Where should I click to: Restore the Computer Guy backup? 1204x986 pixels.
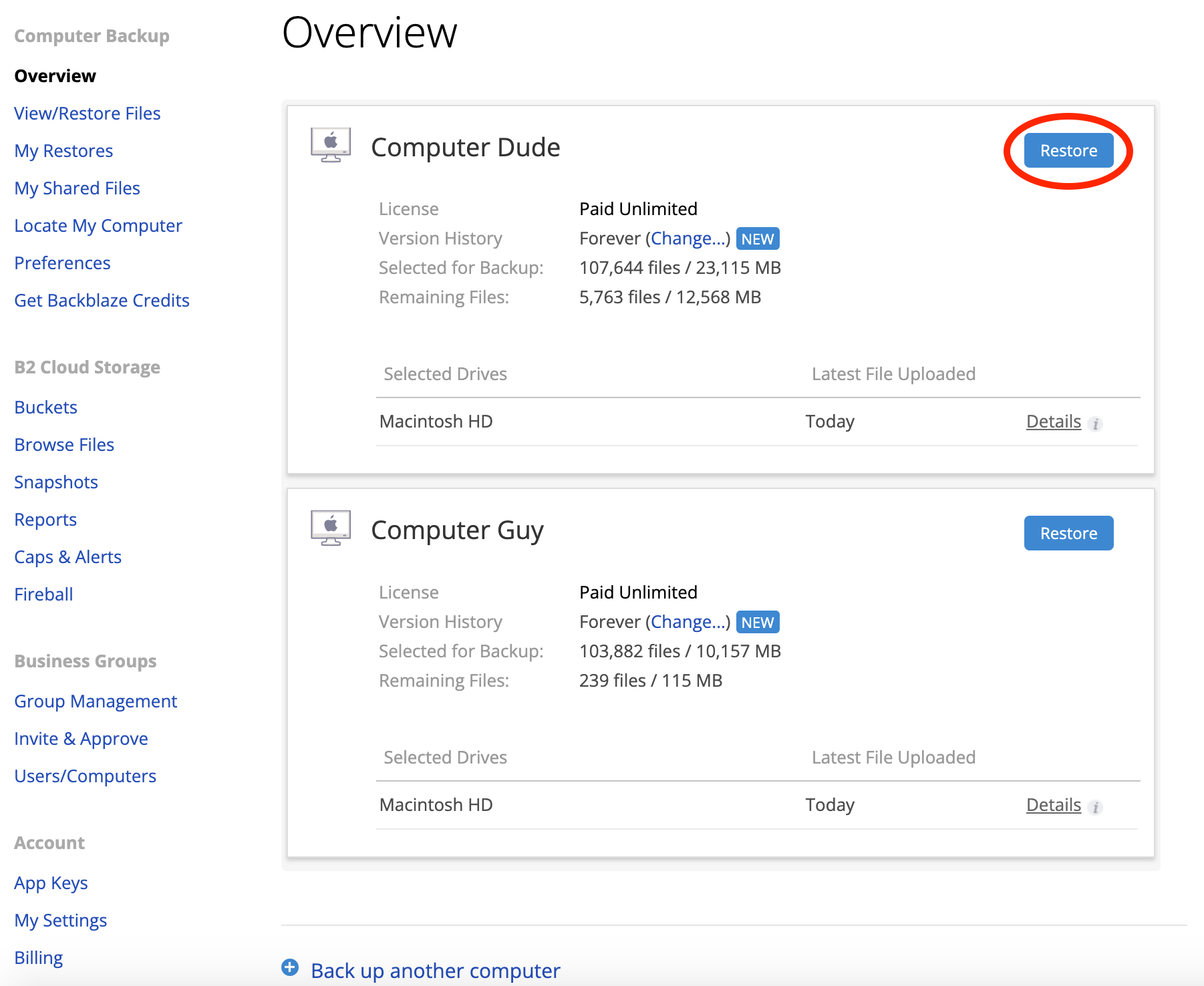(1068, 533)
